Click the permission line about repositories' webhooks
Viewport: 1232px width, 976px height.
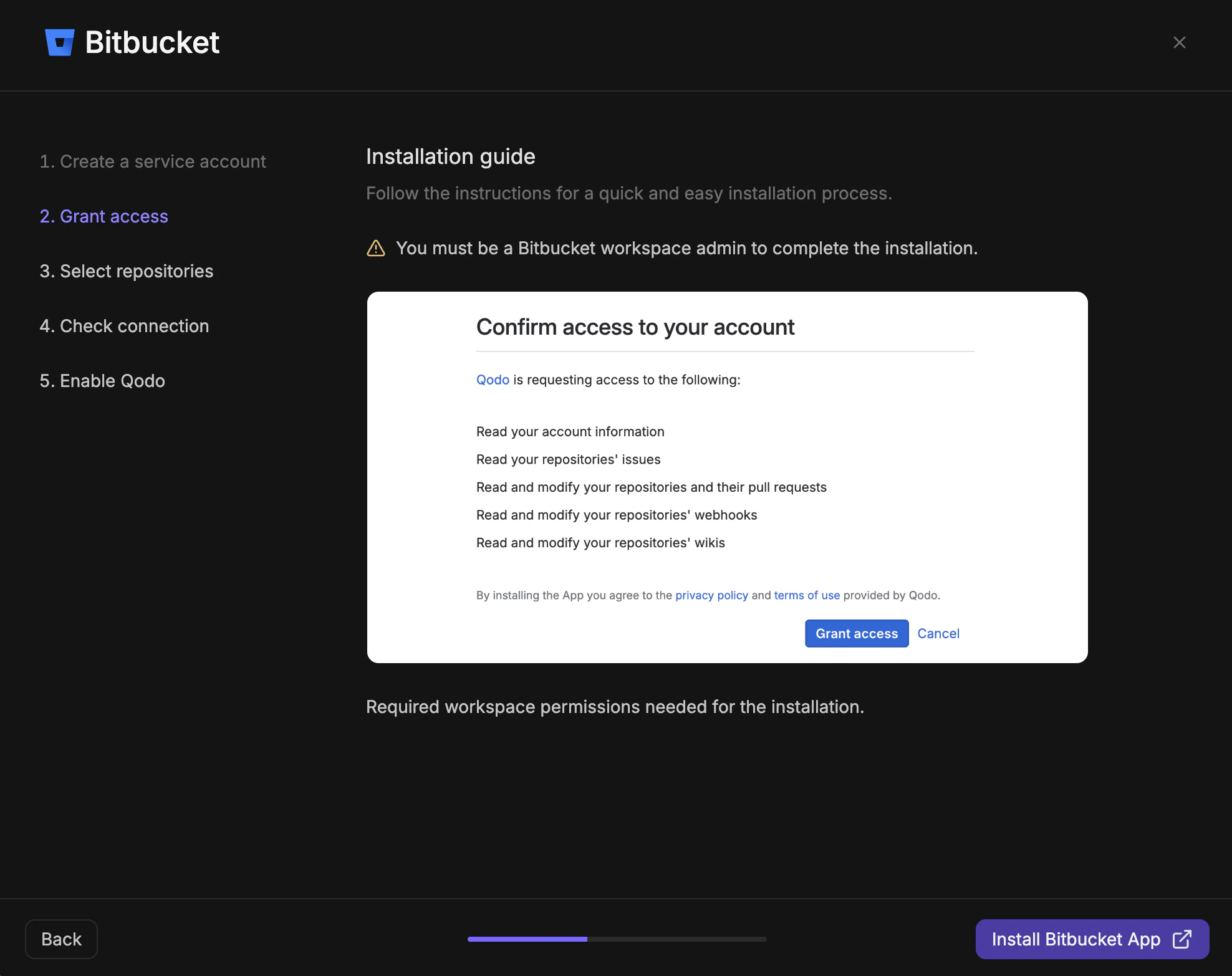click(617, 515)
